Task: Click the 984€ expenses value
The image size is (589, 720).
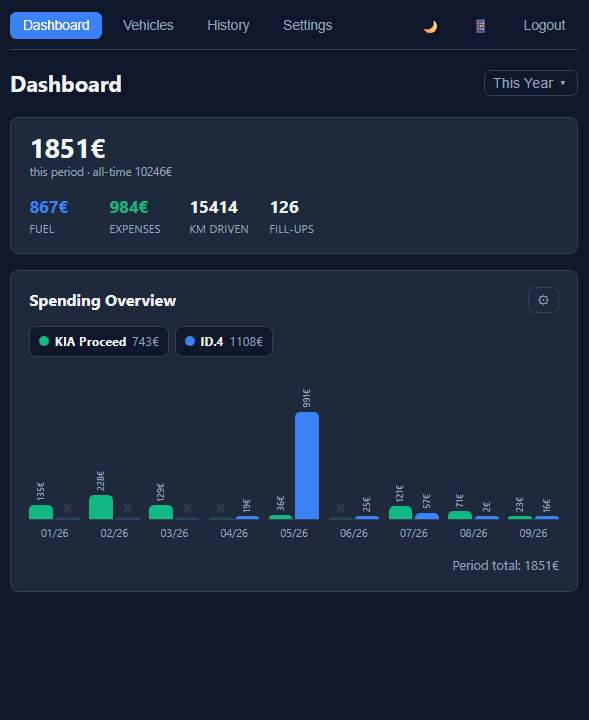Action: point(129,208)
